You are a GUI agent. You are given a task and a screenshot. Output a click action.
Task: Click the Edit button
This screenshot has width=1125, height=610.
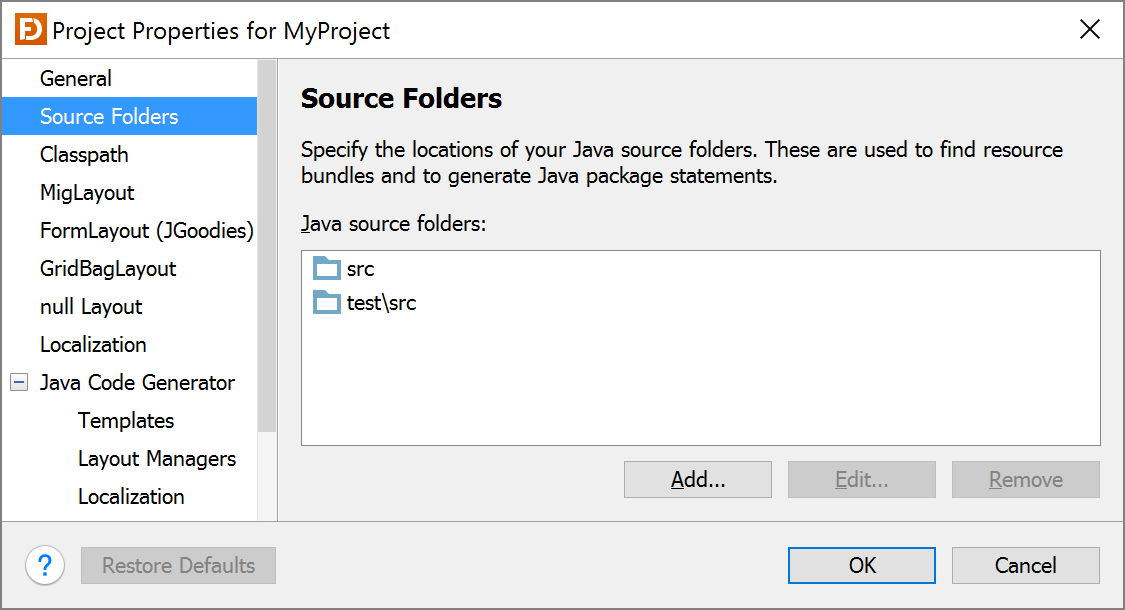pos(861,479)
